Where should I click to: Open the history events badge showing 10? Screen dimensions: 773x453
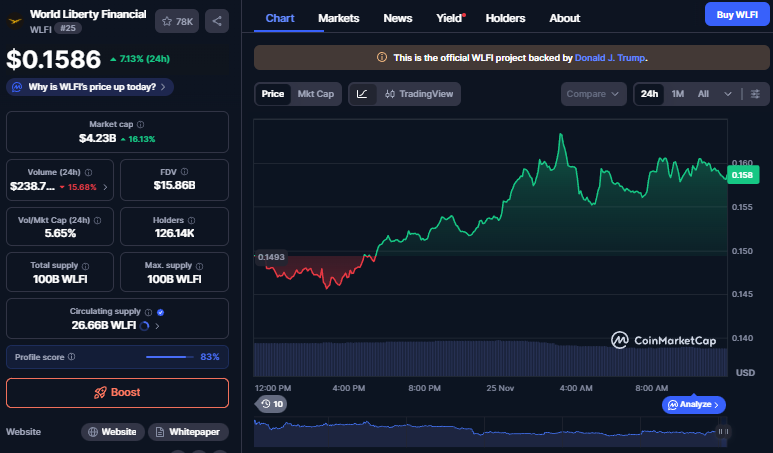(x=272, y=404)
